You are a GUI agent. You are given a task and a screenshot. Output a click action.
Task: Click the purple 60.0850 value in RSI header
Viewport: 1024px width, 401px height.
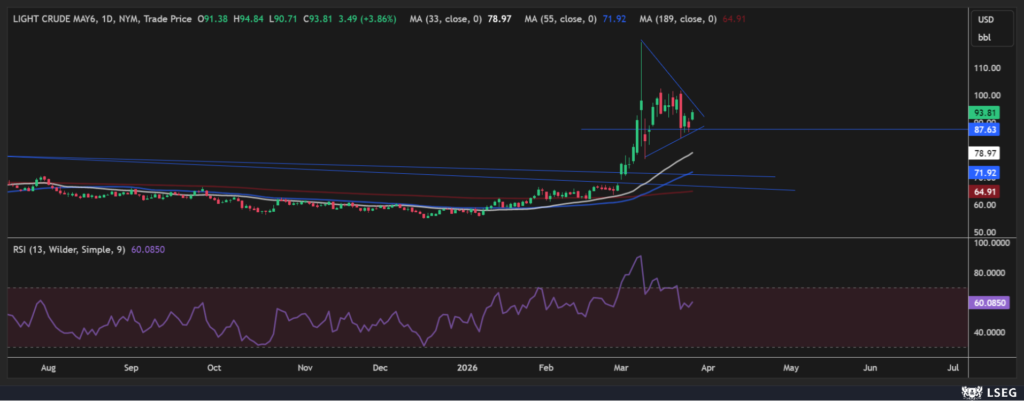click(x=146, y=249)
